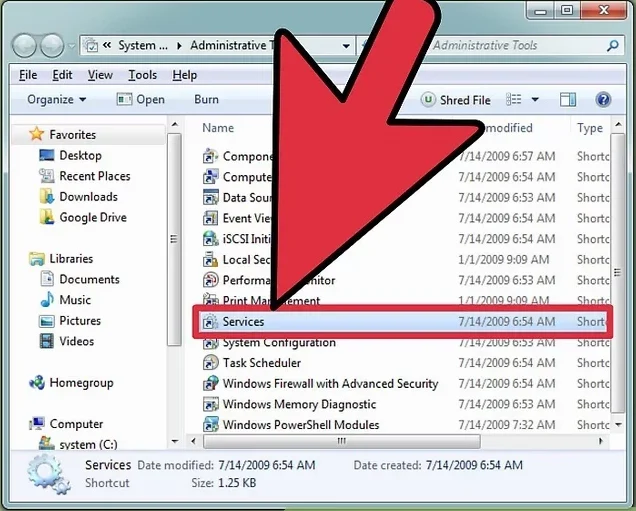The height and width of the screenshot is (511, 636).
Task: Click the iSCSI Initiator shortcut icon
Action: (211, 239)
